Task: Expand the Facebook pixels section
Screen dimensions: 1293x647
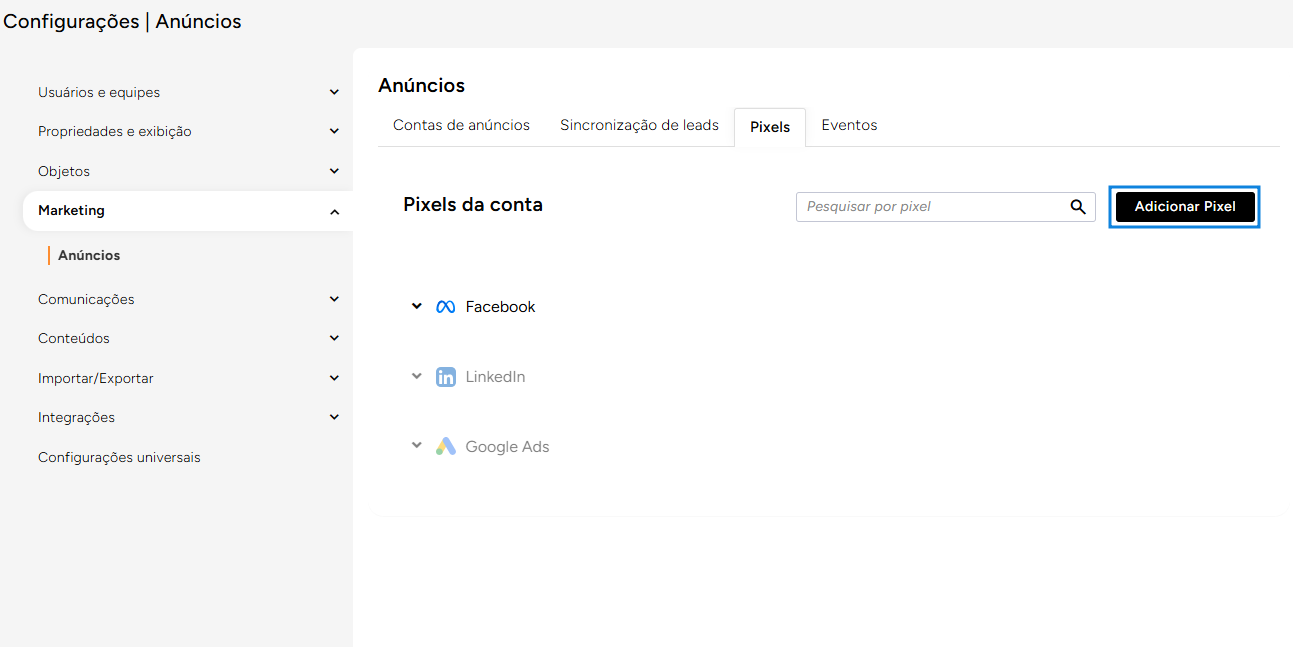Action: (417, 306)
